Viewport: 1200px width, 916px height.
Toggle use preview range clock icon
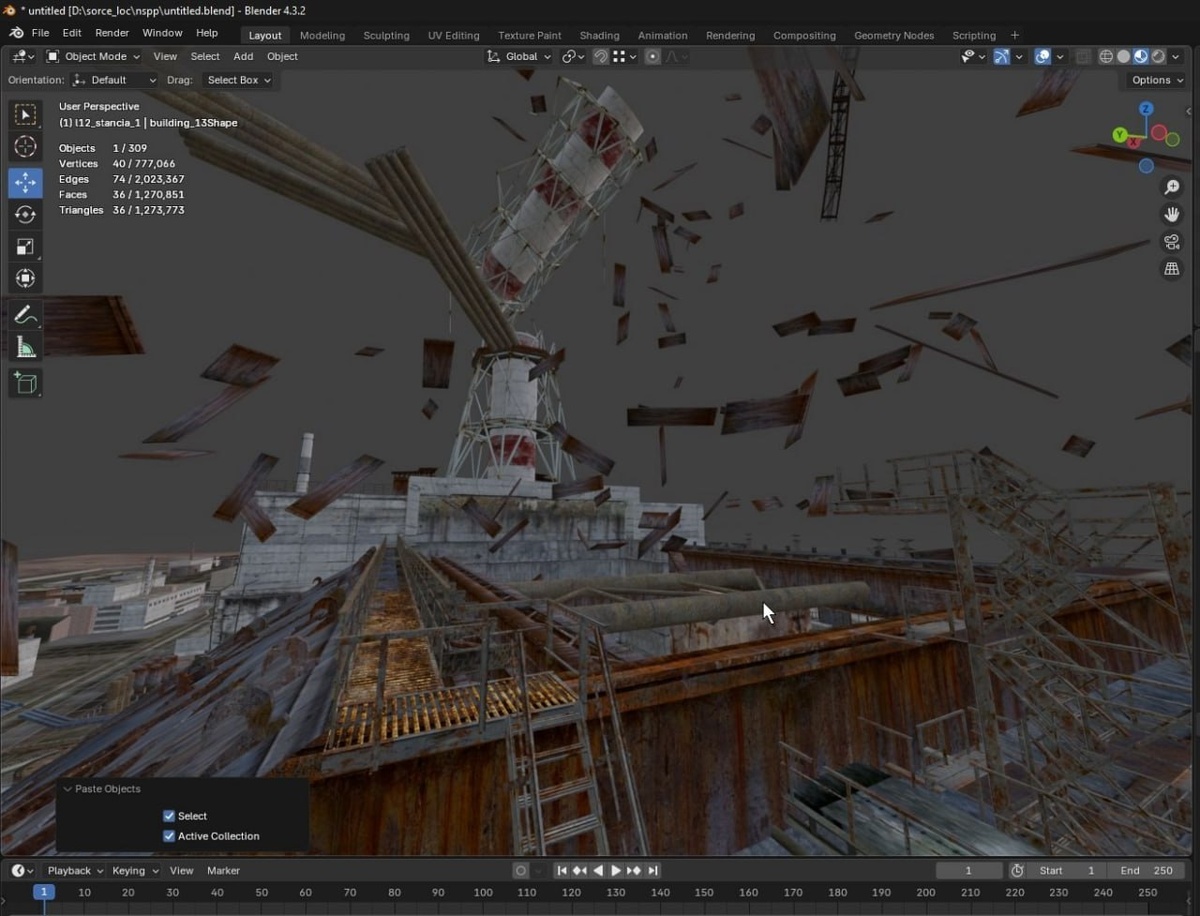(1017, 870)
